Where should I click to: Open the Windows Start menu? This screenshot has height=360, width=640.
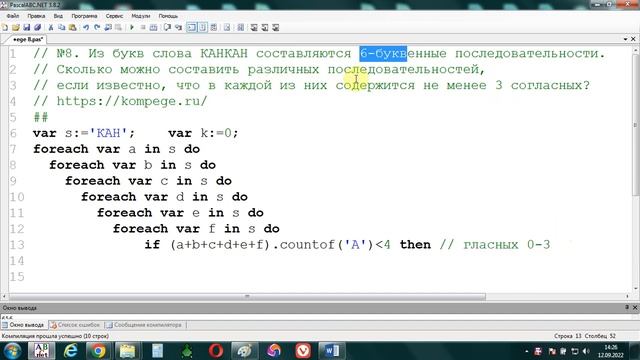click(12, 351)
